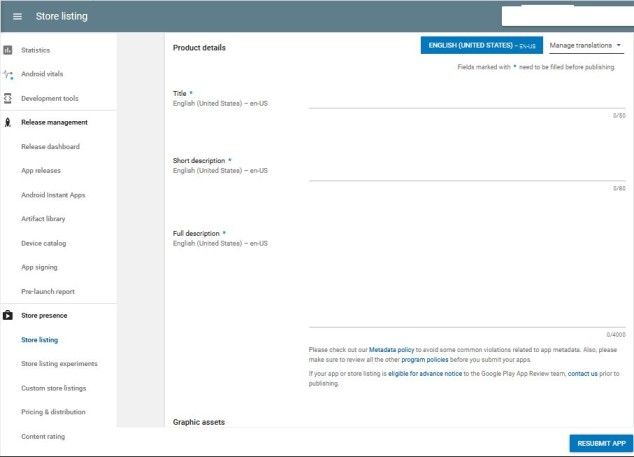This screenshot has width=634, height=457.
Task: Click into the Title input field
Action: tap(467, 100)
